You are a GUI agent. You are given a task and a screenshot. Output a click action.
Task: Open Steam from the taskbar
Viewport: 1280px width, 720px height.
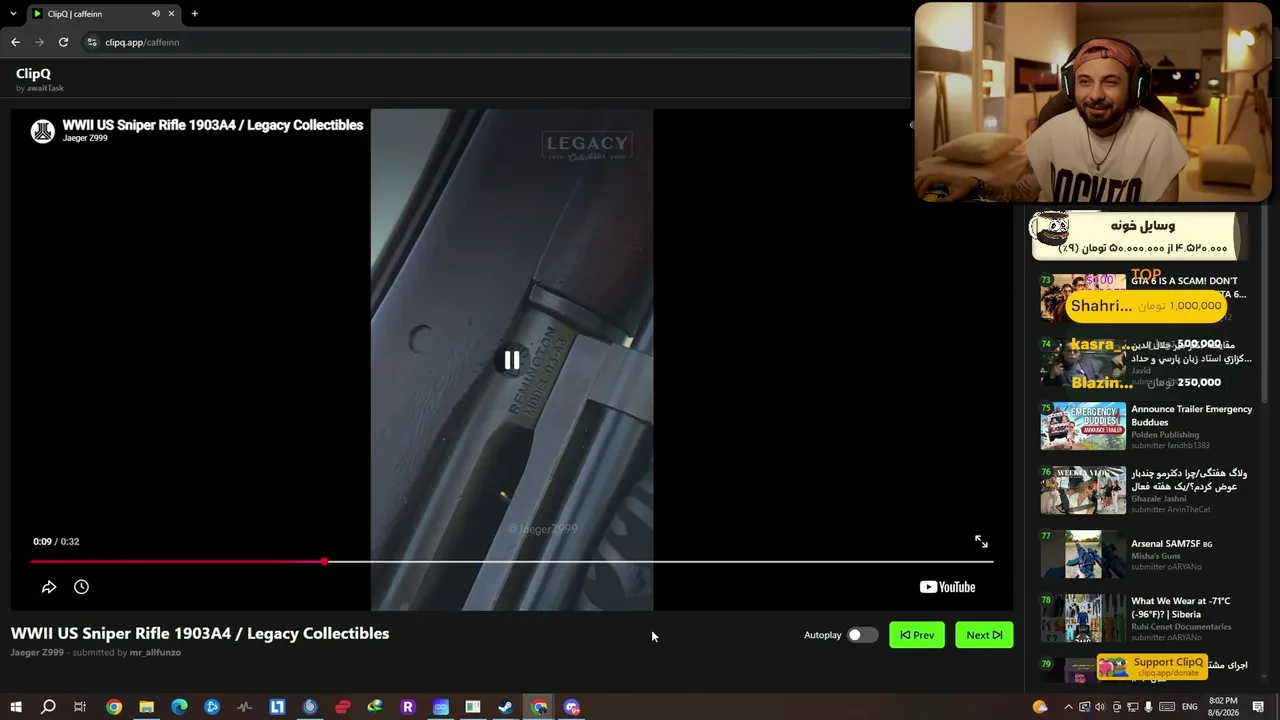pyautogui.click(x=506, y=707)
